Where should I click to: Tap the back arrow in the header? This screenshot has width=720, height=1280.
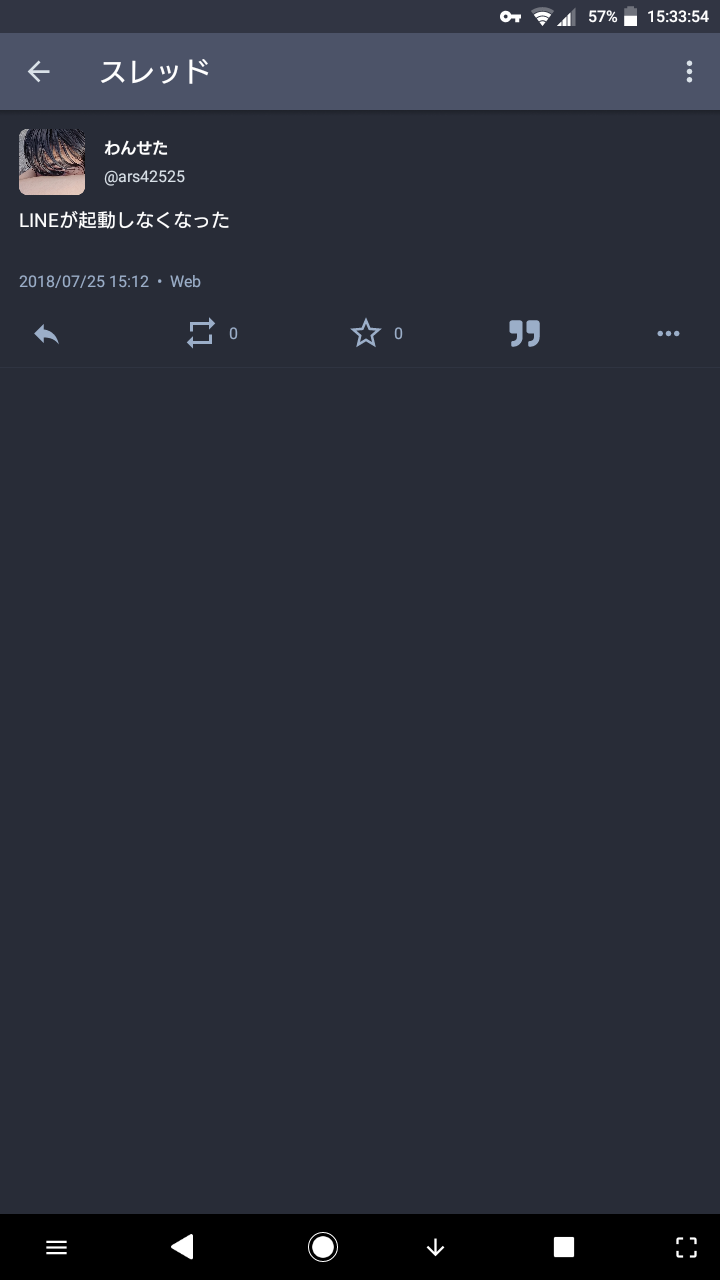point(38,71)
